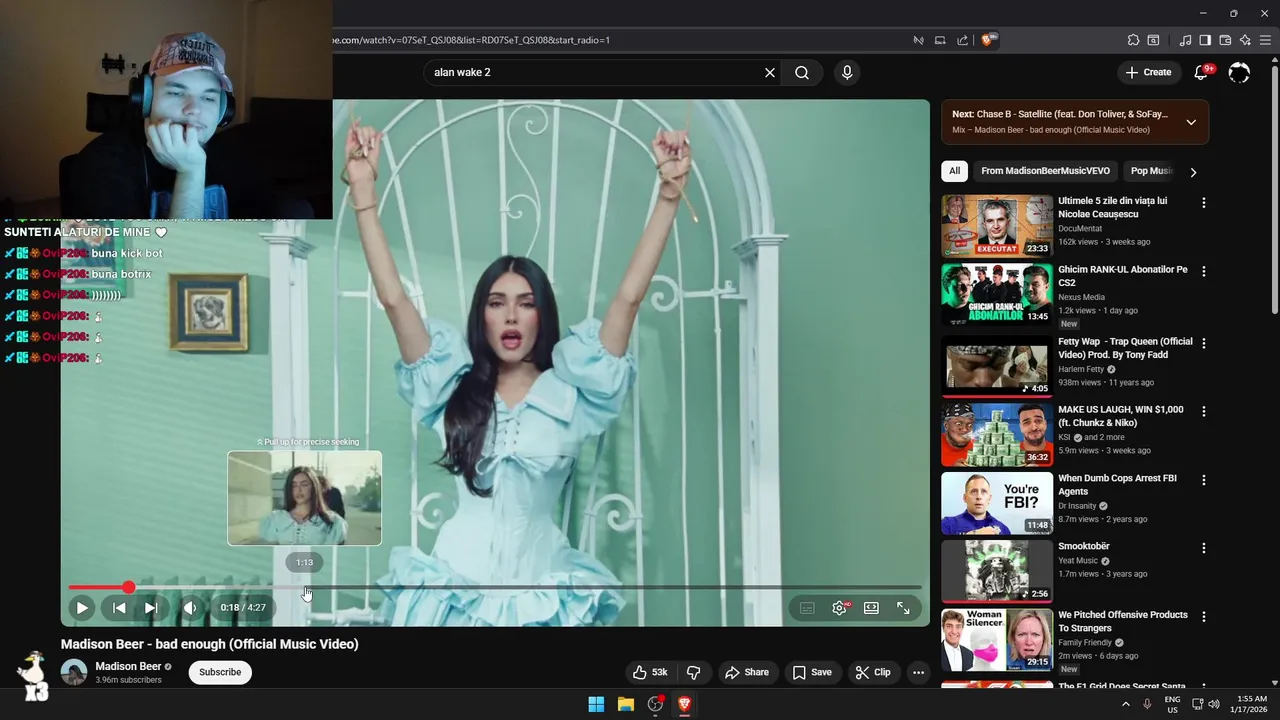This screenshot has height=720, width=1280.
Task: Share the video
Action: tap(747, 672)
